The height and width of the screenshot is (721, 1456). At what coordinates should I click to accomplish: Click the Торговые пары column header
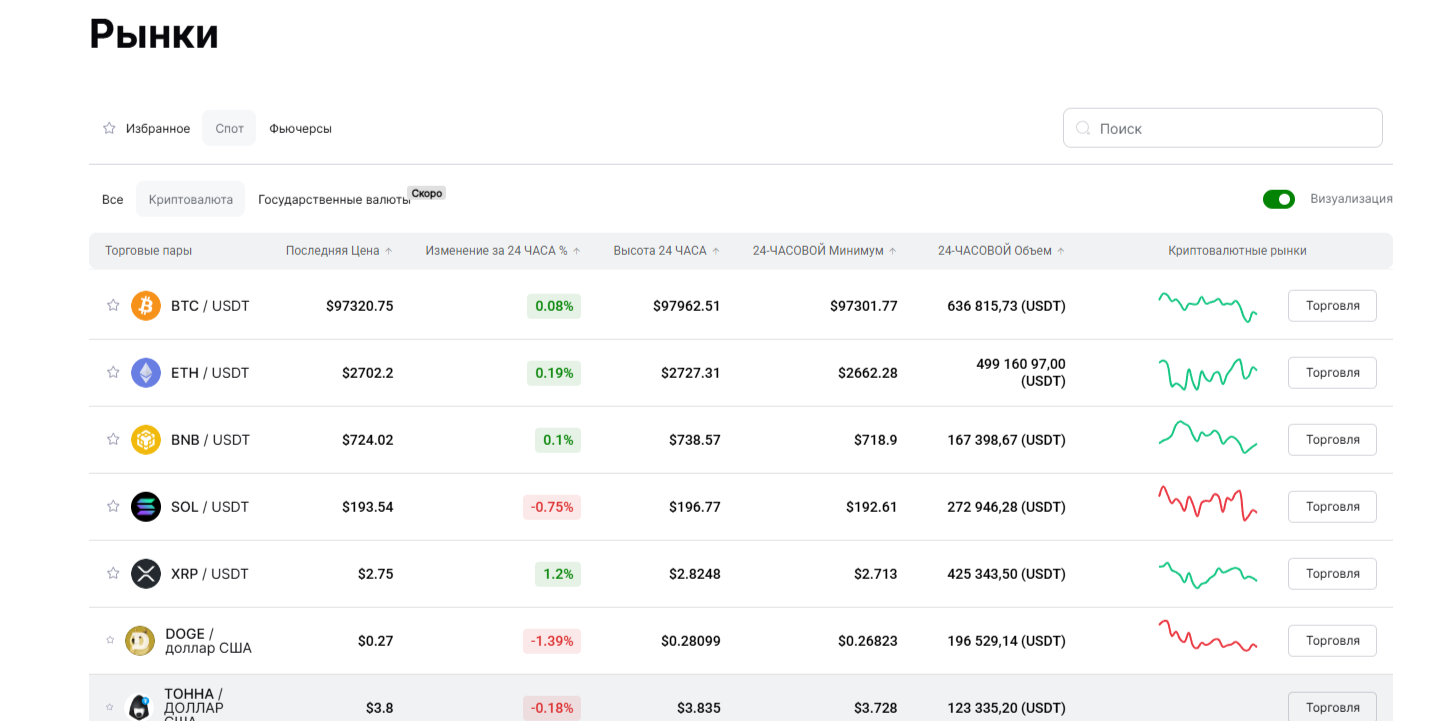pyautogui.click(x=148, y=251)
